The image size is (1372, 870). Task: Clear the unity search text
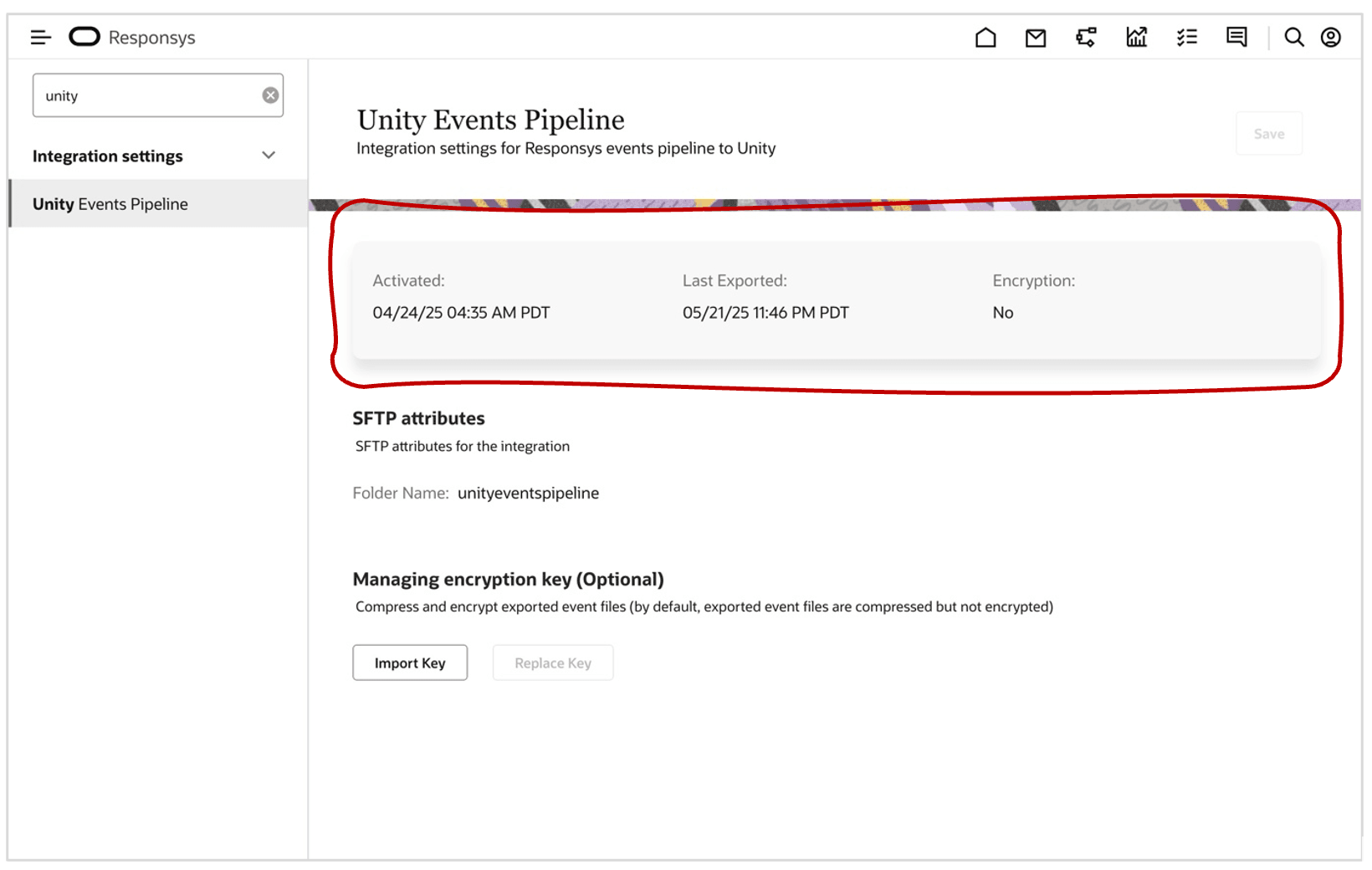(270, 95)
